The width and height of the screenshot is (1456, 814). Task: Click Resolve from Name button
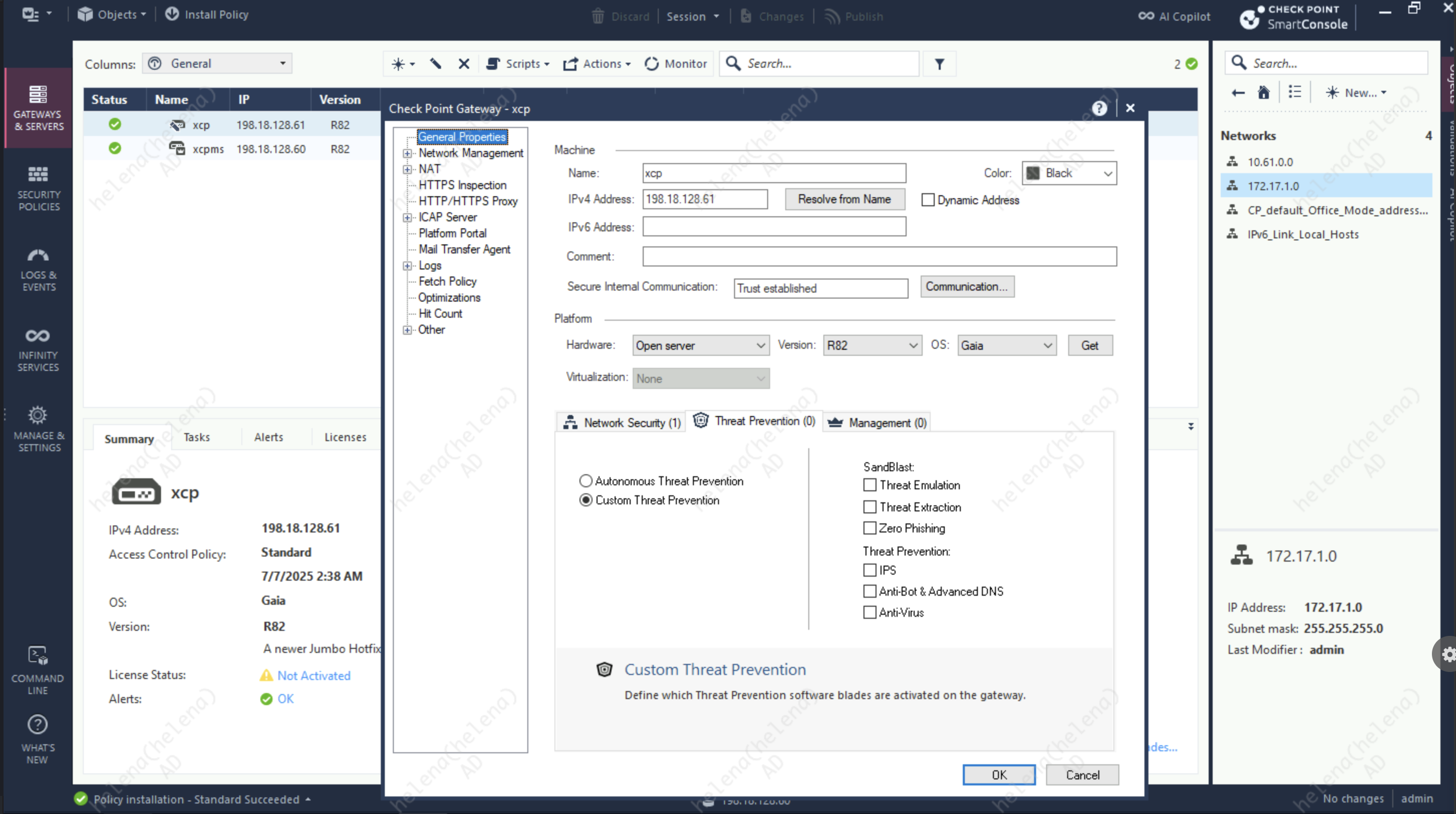[x=844, y=199]
